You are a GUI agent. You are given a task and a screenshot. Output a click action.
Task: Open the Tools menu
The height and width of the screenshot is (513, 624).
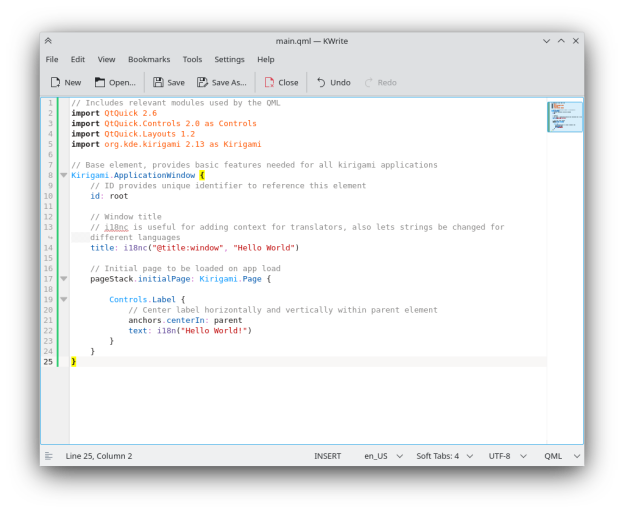[x=192, y=60]
